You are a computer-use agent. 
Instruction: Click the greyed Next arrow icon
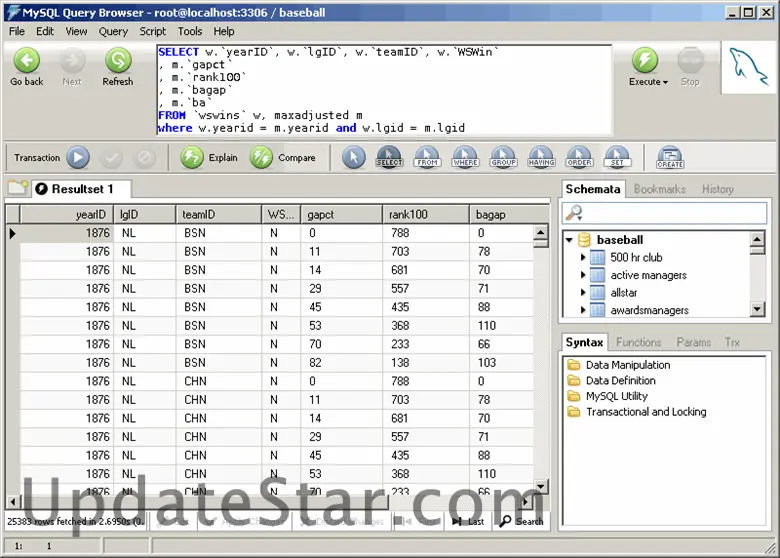click(72, 61)
